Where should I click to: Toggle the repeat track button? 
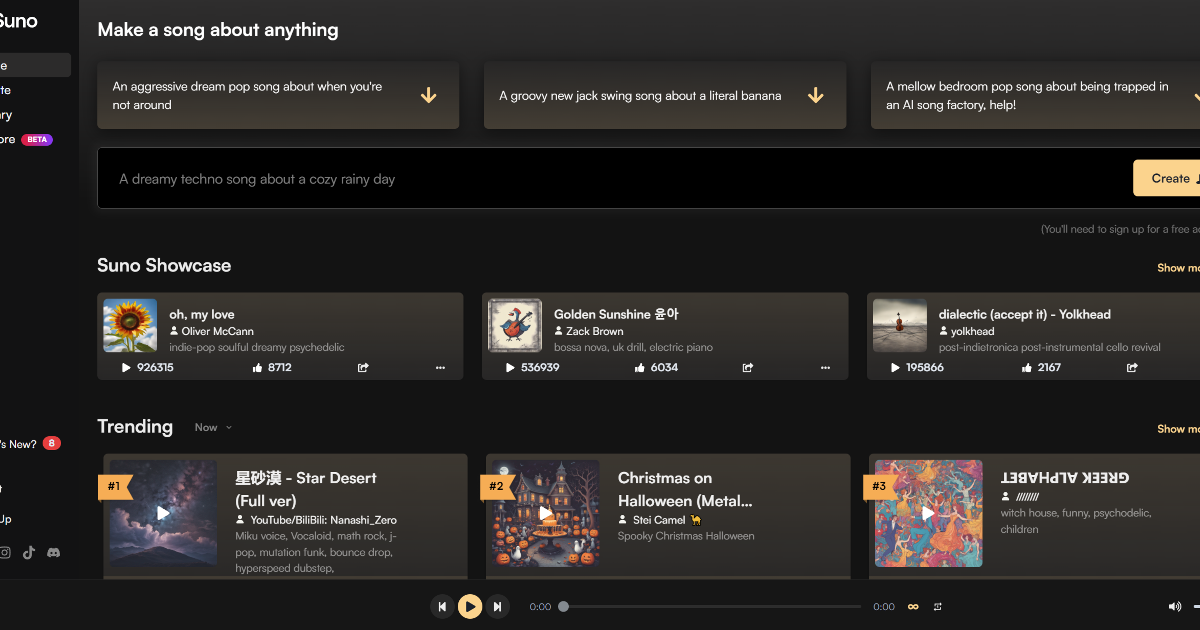coord(938,606)
